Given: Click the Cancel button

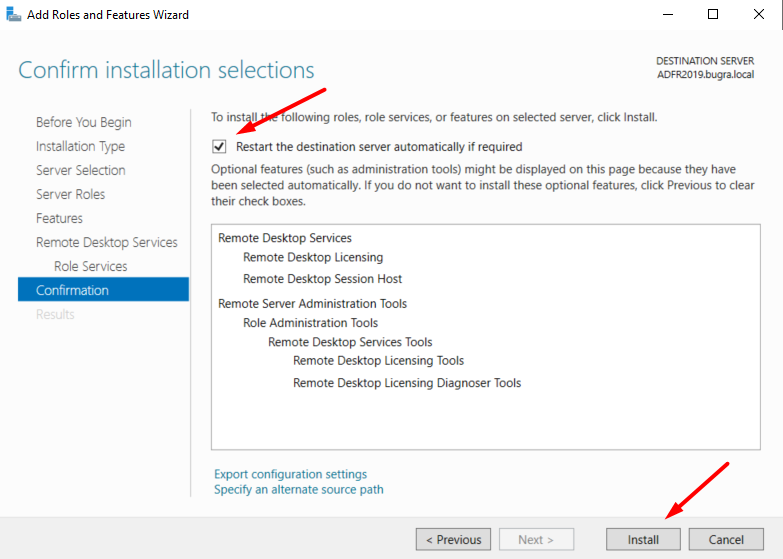Looking at the screenshot, I should click(726, 540).
